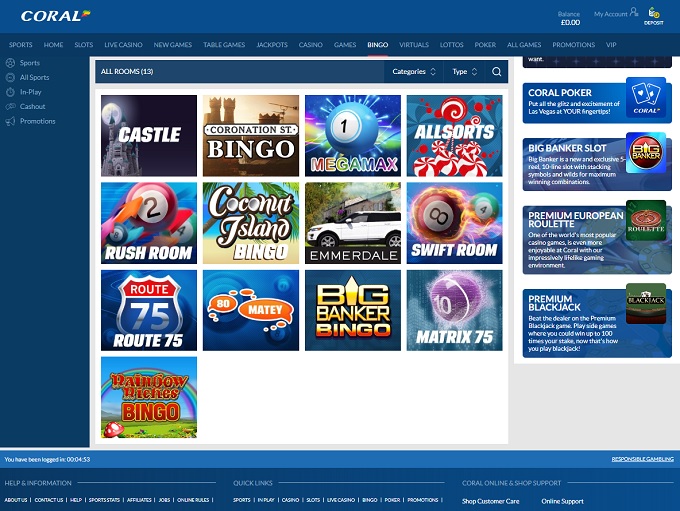Open the Rush Room bingo tile
Screen dimensions: 680x511
click(149, 223)
